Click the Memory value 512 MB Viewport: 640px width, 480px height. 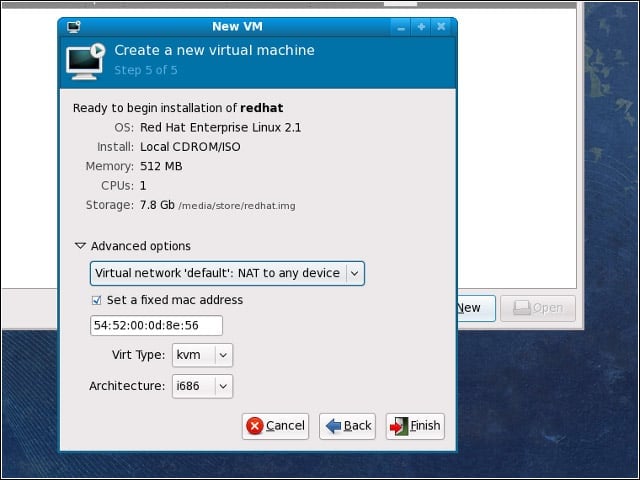(161, 167)
